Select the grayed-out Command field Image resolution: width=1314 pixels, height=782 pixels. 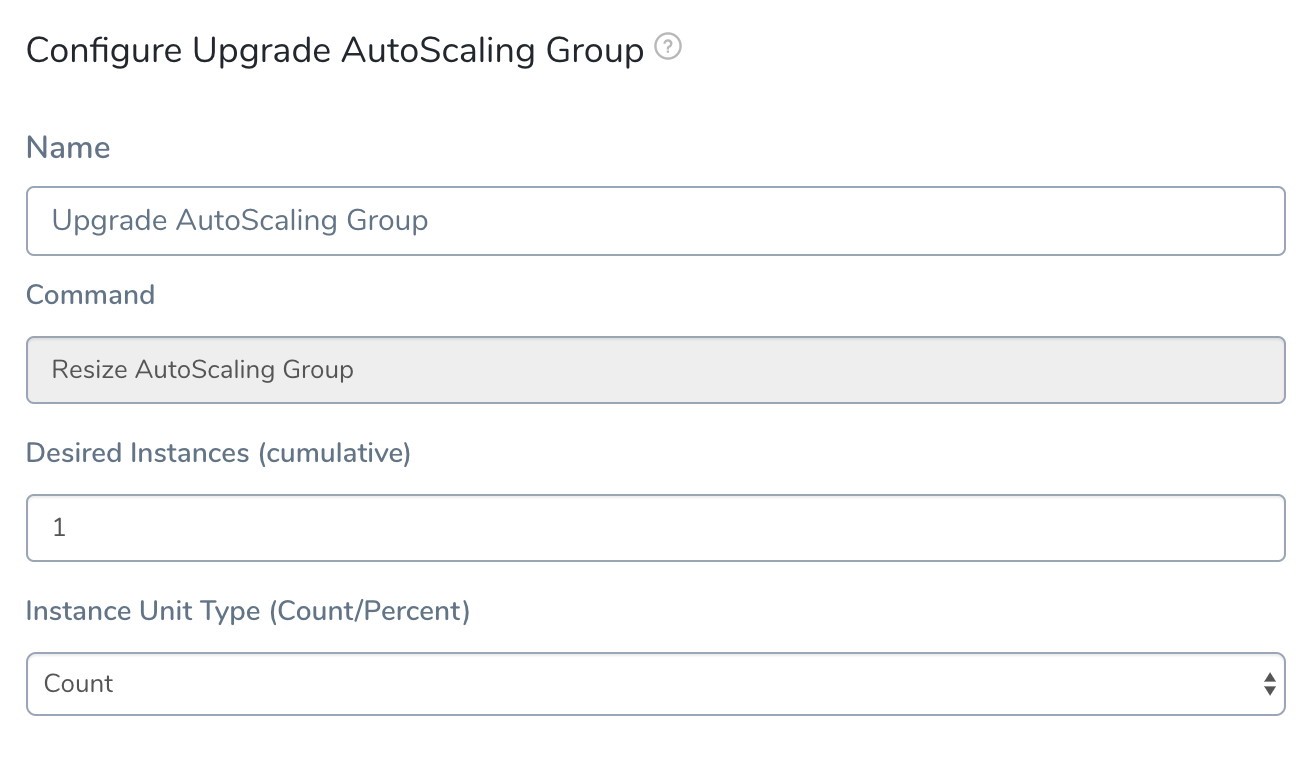pyautogui.click(x=655, y=370)
